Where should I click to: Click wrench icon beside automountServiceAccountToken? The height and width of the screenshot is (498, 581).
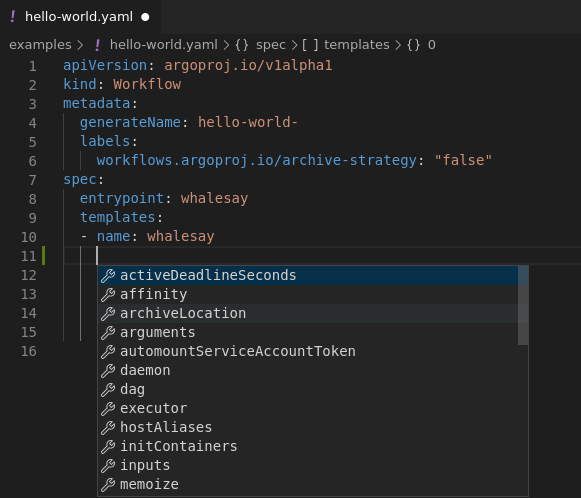(108, 351)
